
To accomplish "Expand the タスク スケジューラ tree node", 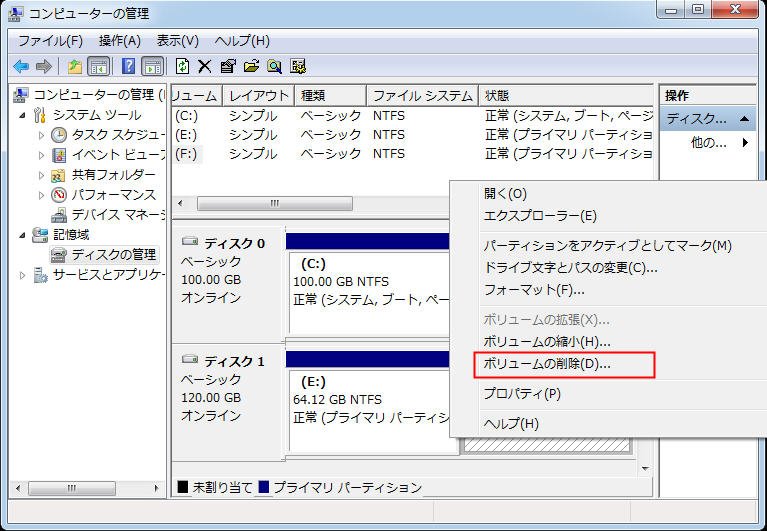I will [x=41, y=135].
